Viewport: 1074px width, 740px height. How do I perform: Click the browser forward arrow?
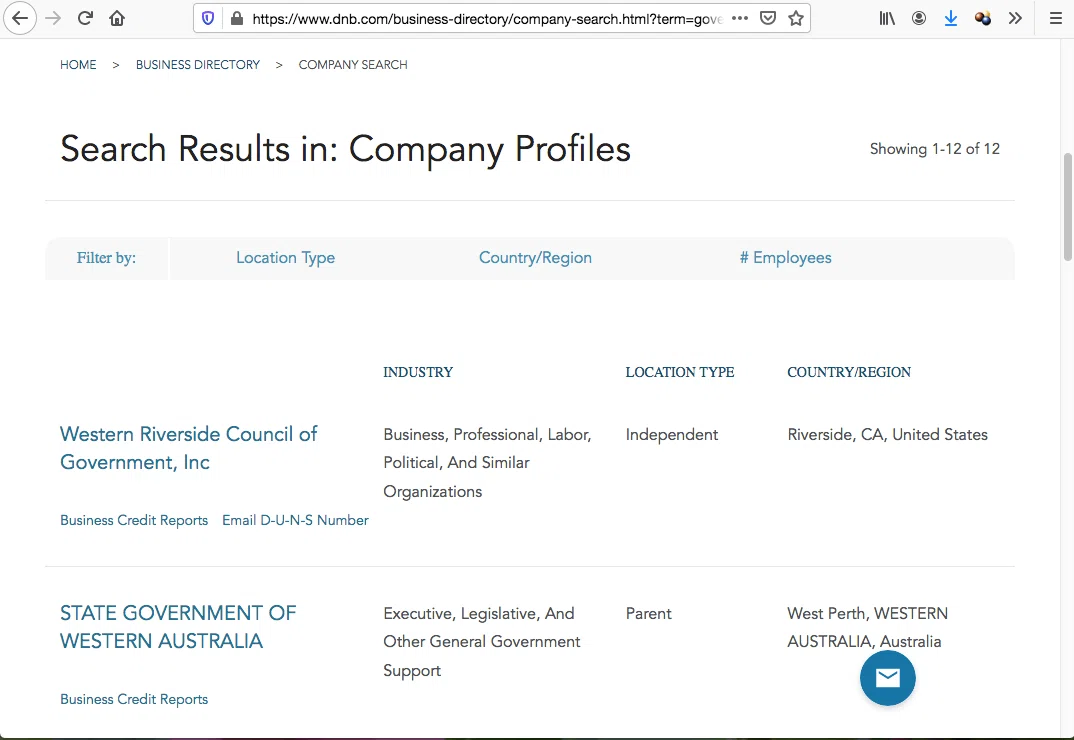pyautogui.click(x=53, y=18)
